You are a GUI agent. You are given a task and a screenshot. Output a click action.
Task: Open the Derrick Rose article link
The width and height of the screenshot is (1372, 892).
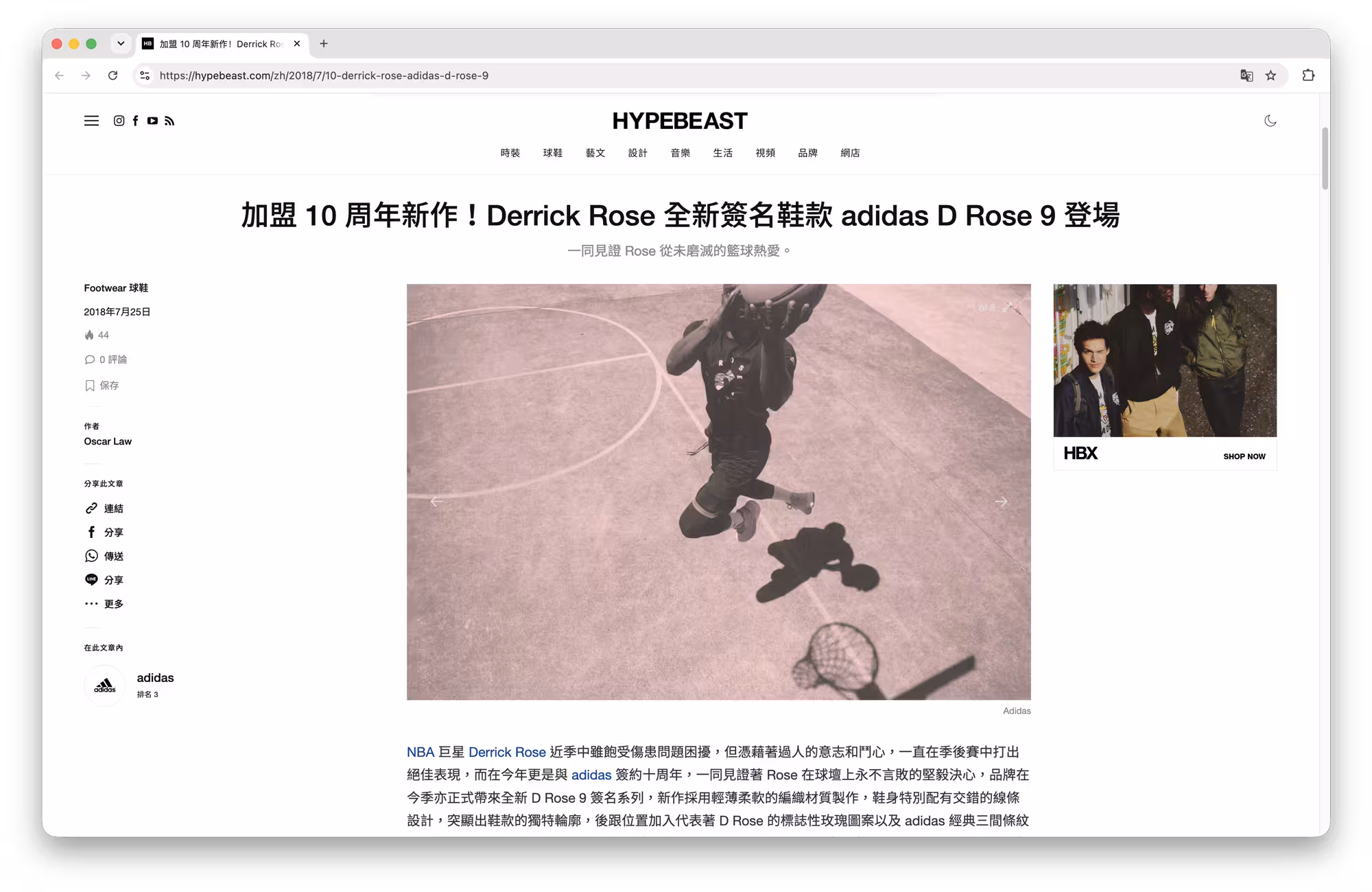(x=507, y=752)
